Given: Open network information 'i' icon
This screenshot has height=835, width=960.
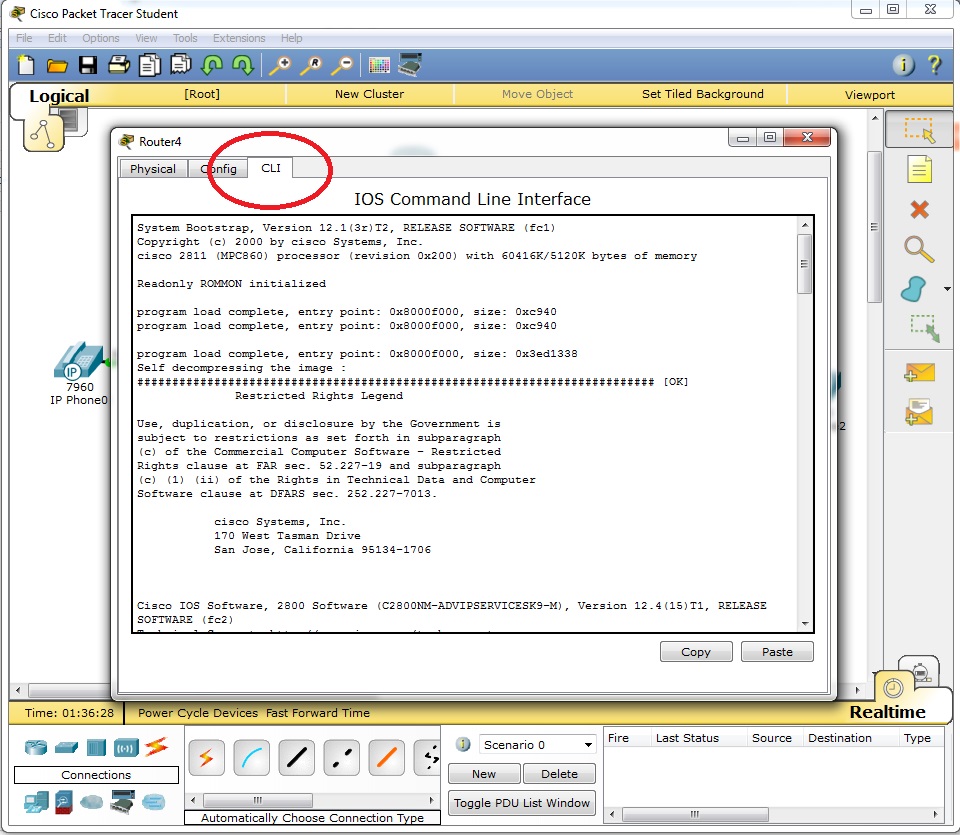Looking at the screenshot, I should [903, 64].
